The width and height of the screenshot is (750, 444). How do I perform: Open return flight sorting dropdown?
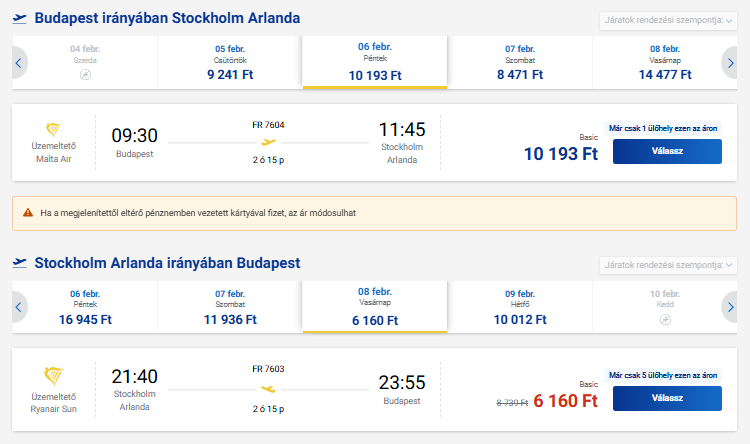667,265
